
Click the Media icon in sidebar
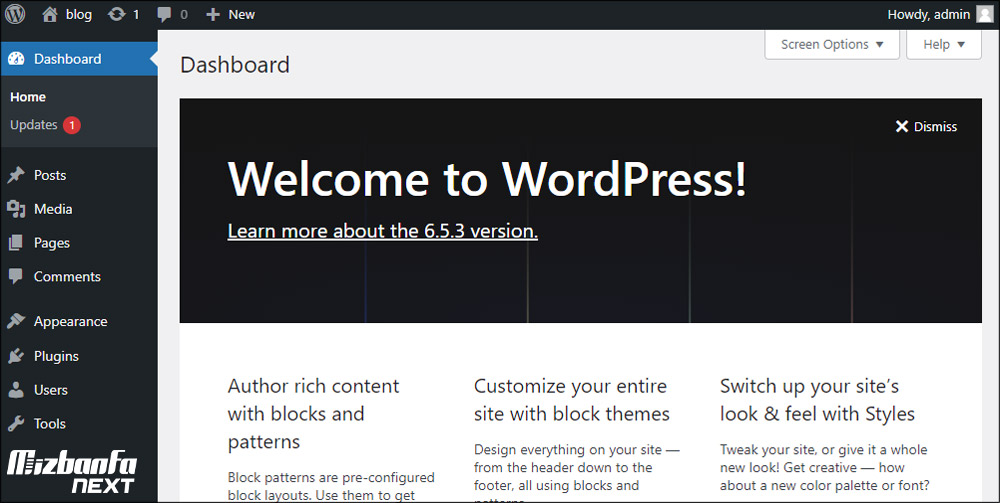[16, 209]
